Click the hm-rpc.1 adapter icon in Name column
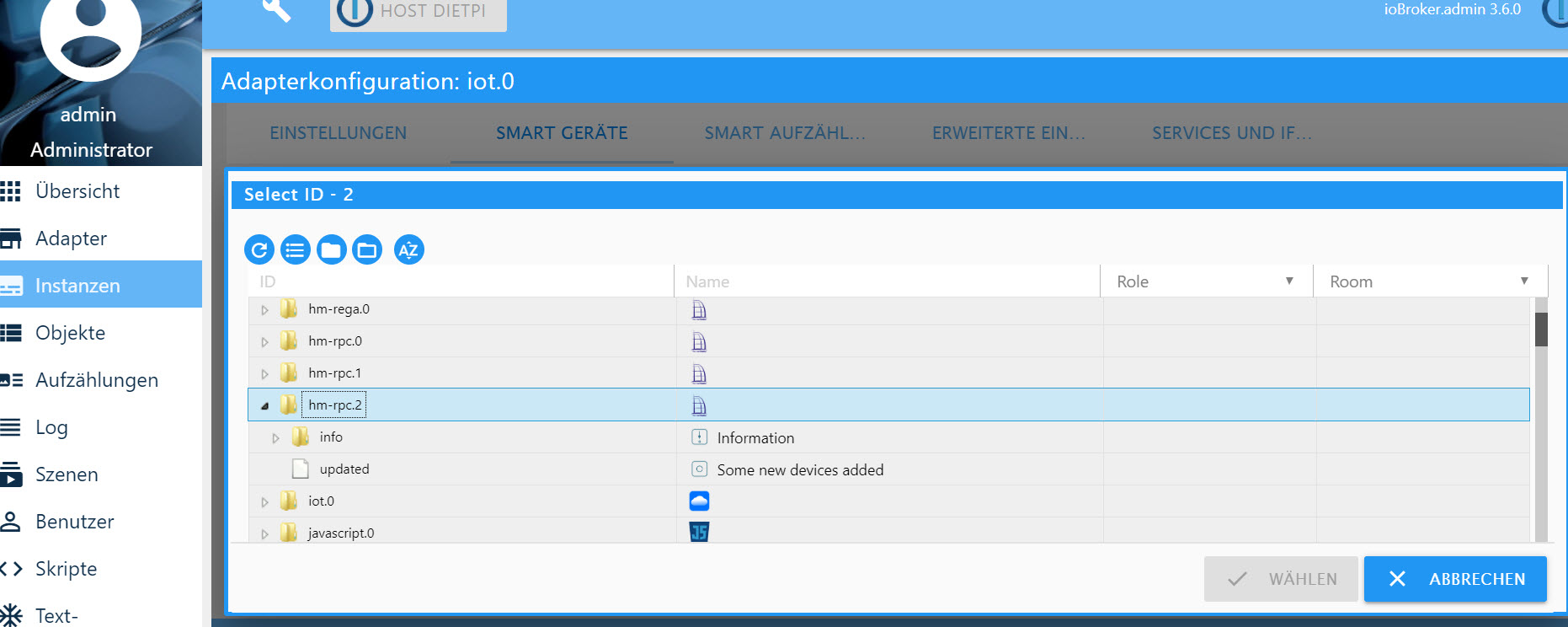Screen dimensions: 1568x627 pos(699,374)
